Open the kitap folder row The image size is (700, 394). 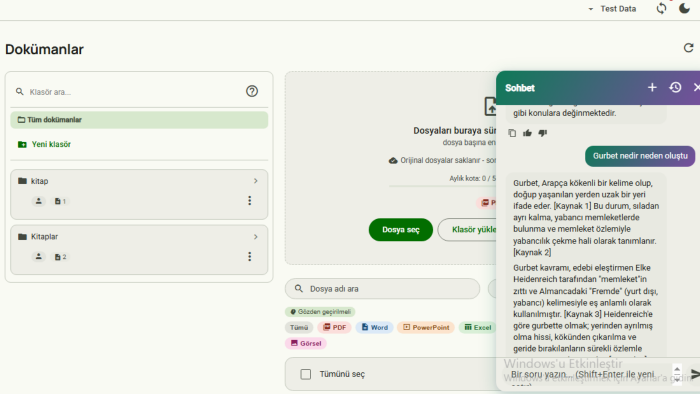click(x=139, y=194)
